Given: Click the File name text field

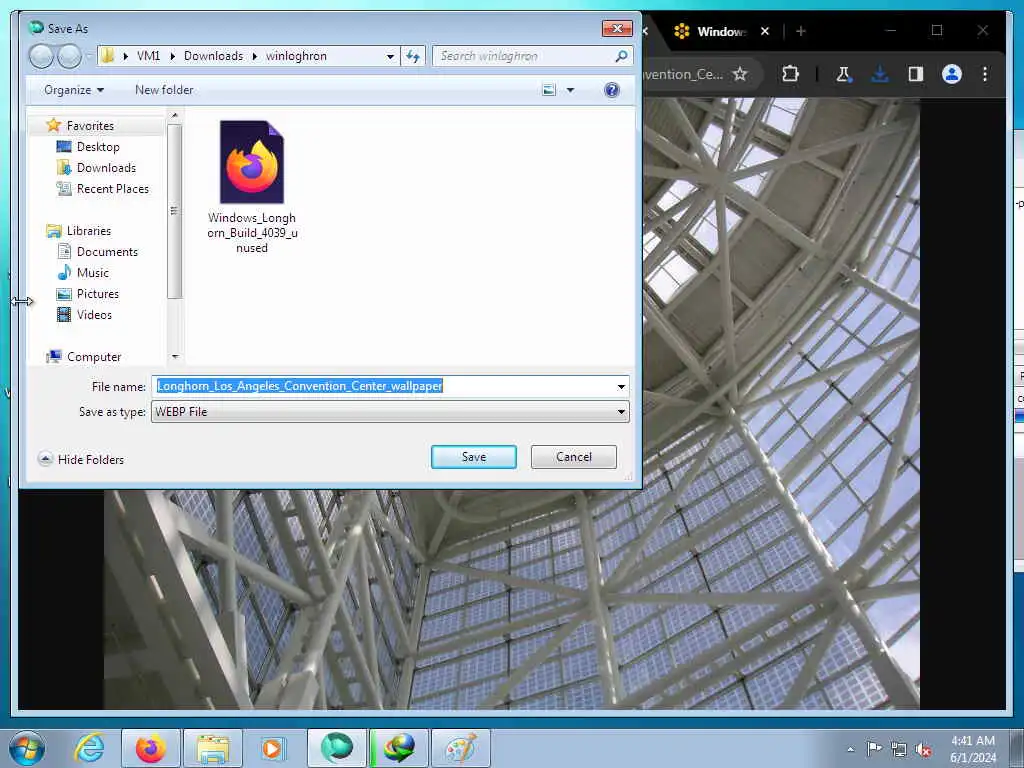Looking at the screenshot, I should [x=383, y=386].
